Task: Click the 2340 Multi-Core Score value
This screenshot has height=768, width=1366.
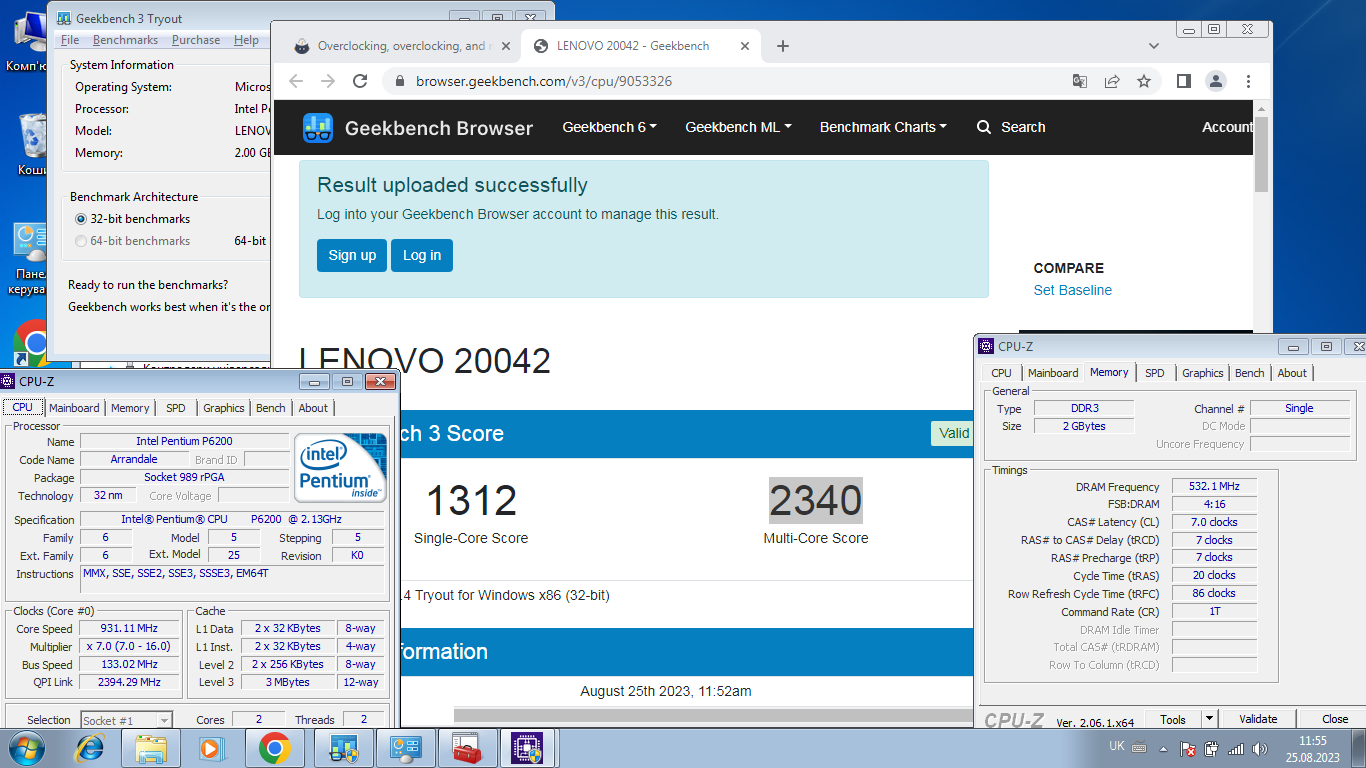Action: pyautogui.click(x=816, y=500)
